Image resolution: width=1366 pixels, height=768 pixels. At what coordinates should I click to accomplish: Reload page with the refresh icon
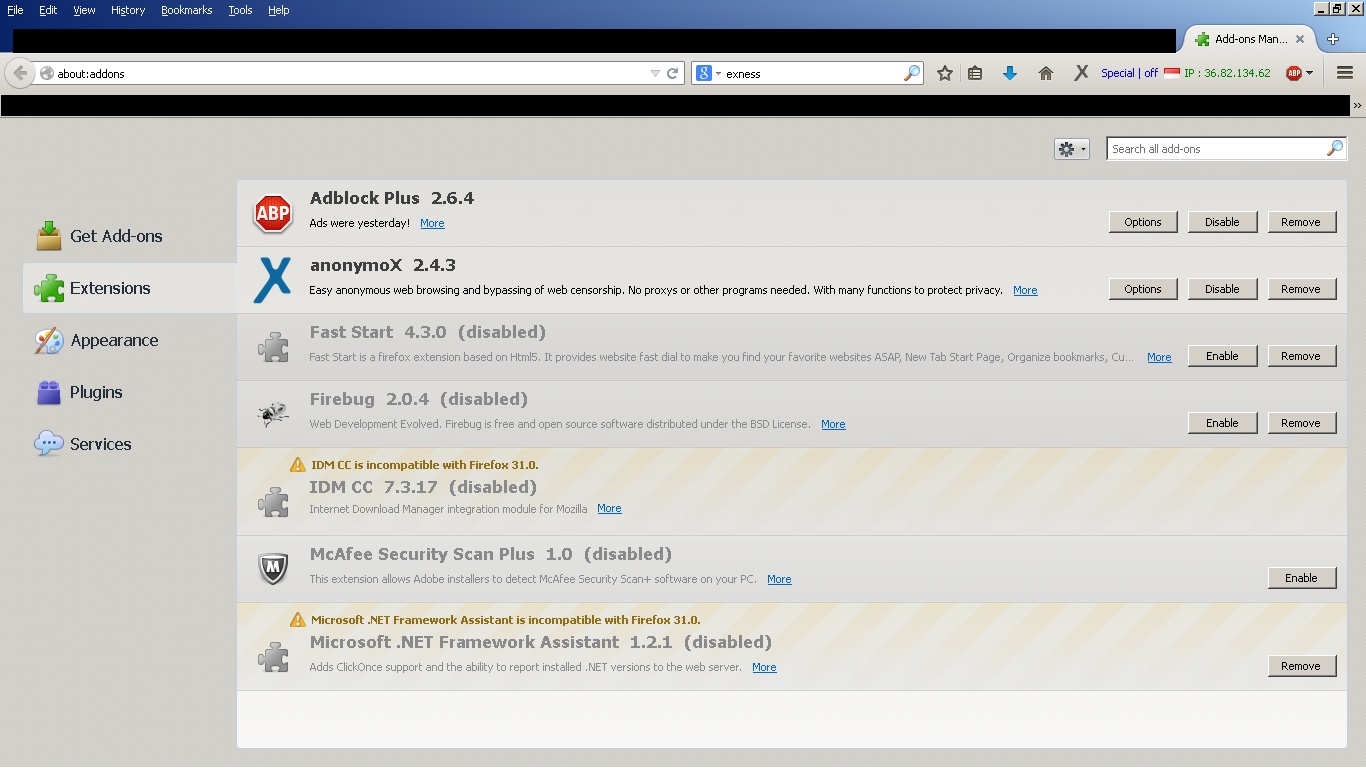673,73
